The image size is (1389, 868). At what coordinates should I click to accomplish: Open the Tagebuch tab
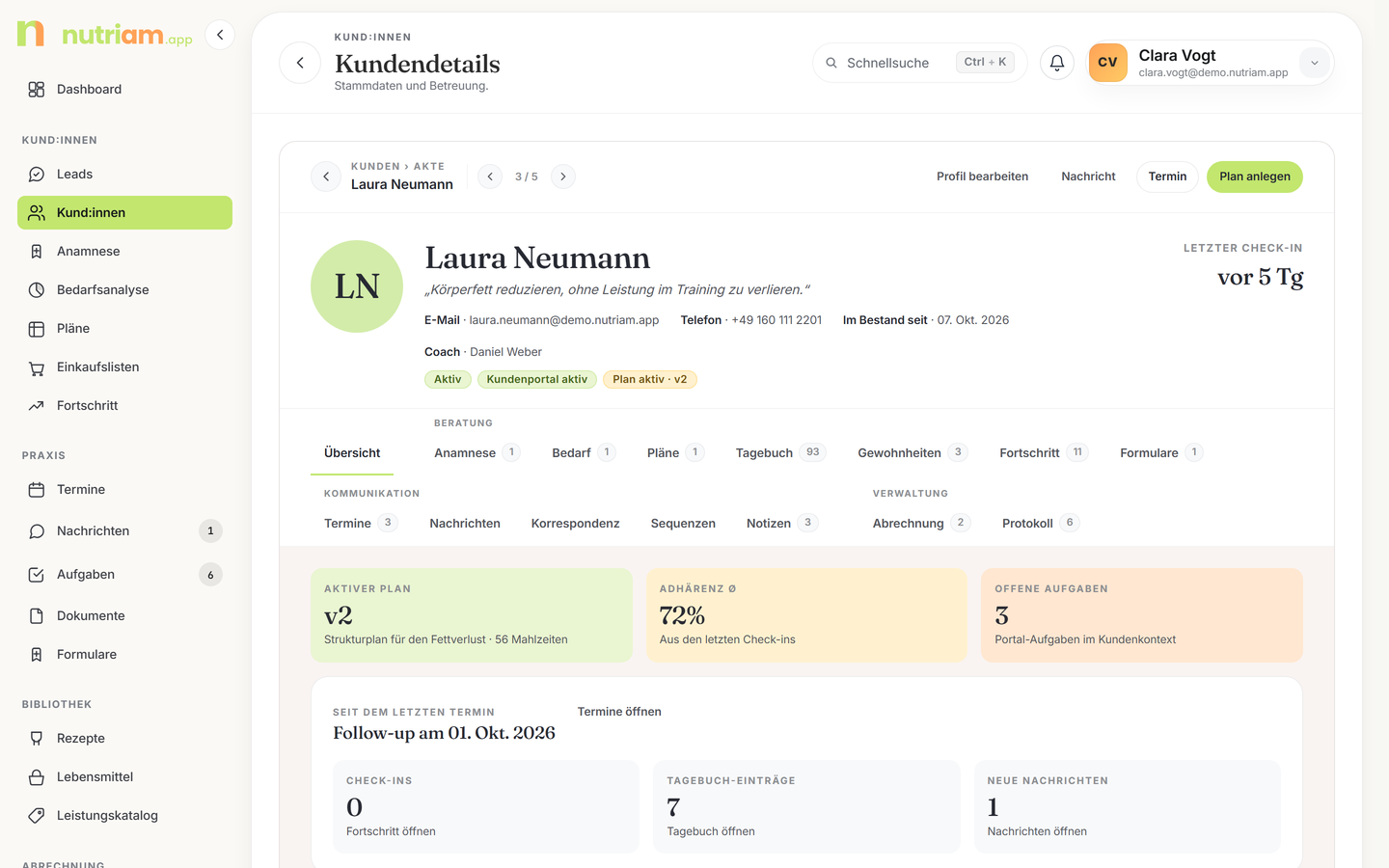tap(780, 453)
